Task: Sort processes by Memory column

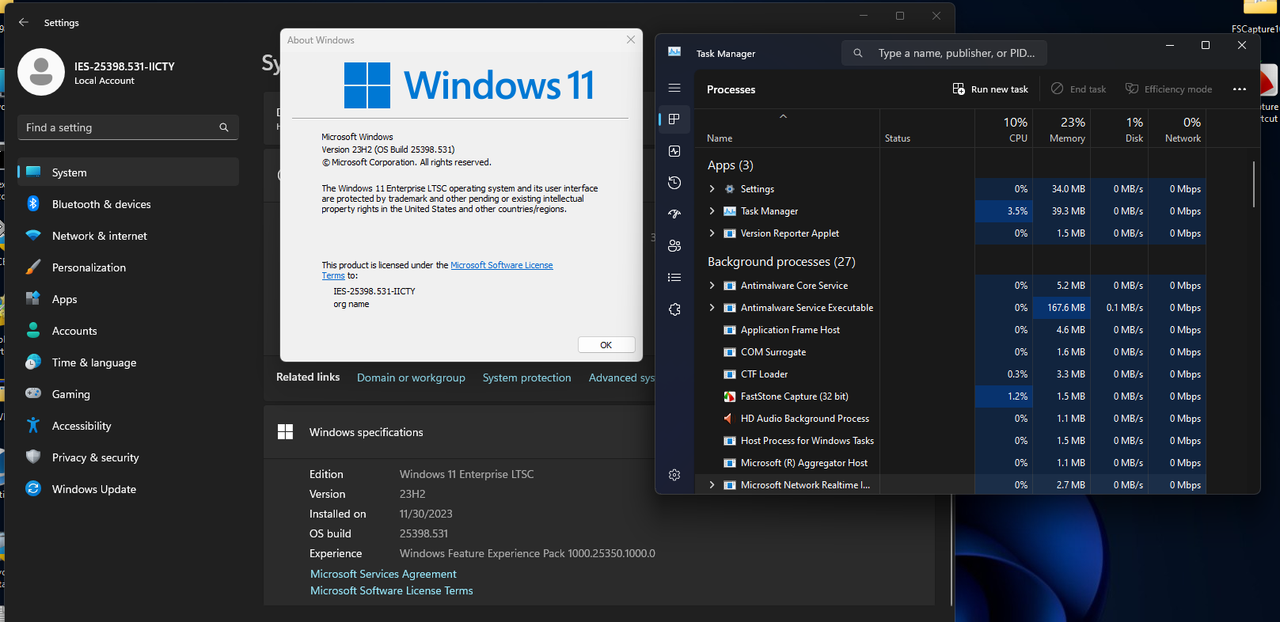Action: 1062,129
